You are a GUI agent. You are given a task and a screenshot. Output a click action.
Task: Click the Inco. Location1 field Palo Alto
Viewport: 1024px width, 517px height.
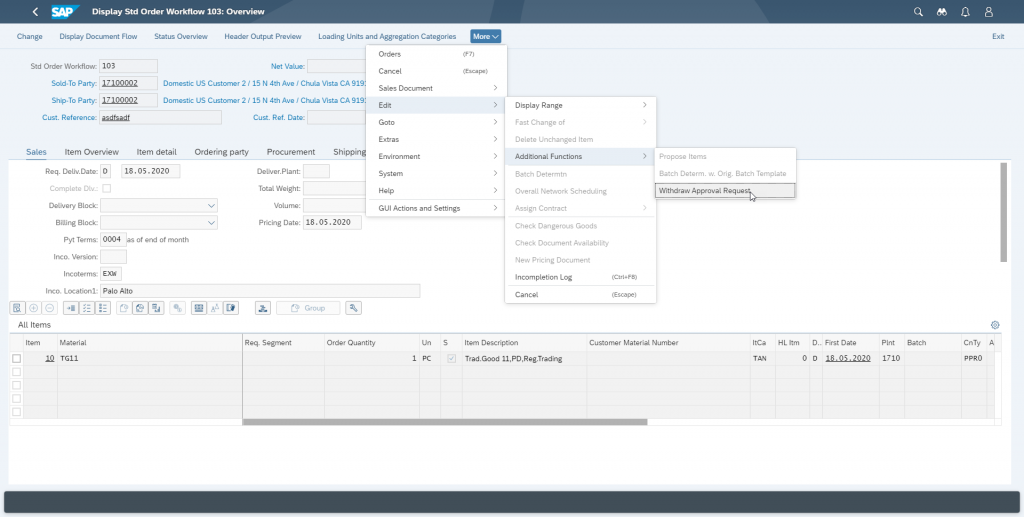tap(260, 291)
